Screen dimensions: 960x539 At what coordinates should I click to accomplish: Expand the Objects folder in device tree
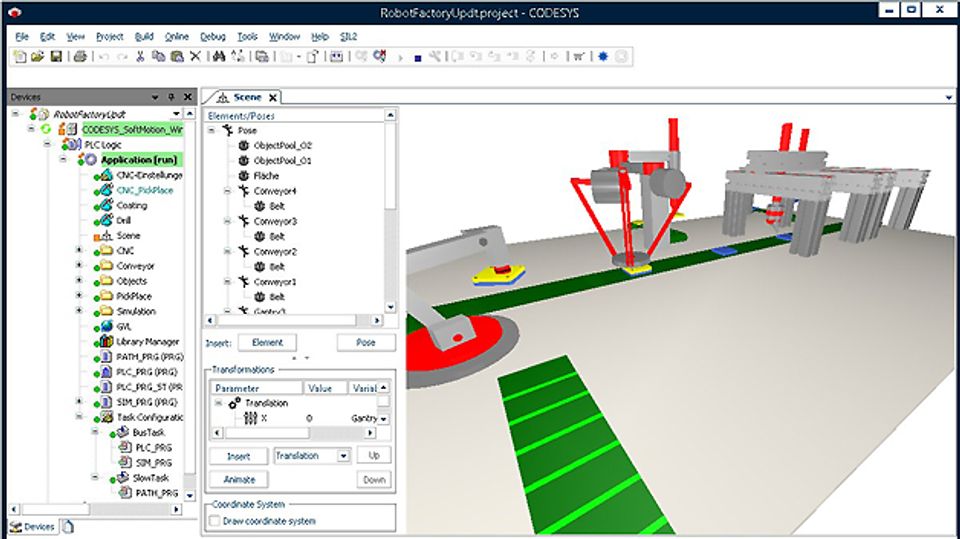(79, 280)
